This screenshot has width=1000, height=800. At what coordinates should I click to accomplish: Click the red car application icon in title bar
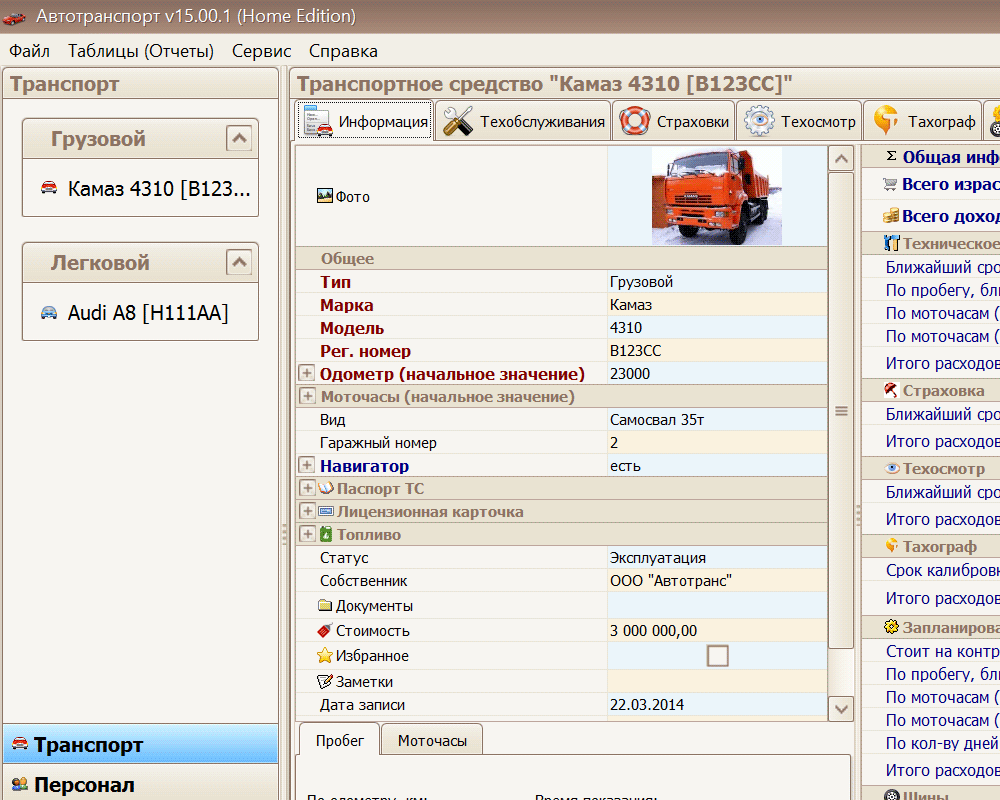click(x=14, y=17)
